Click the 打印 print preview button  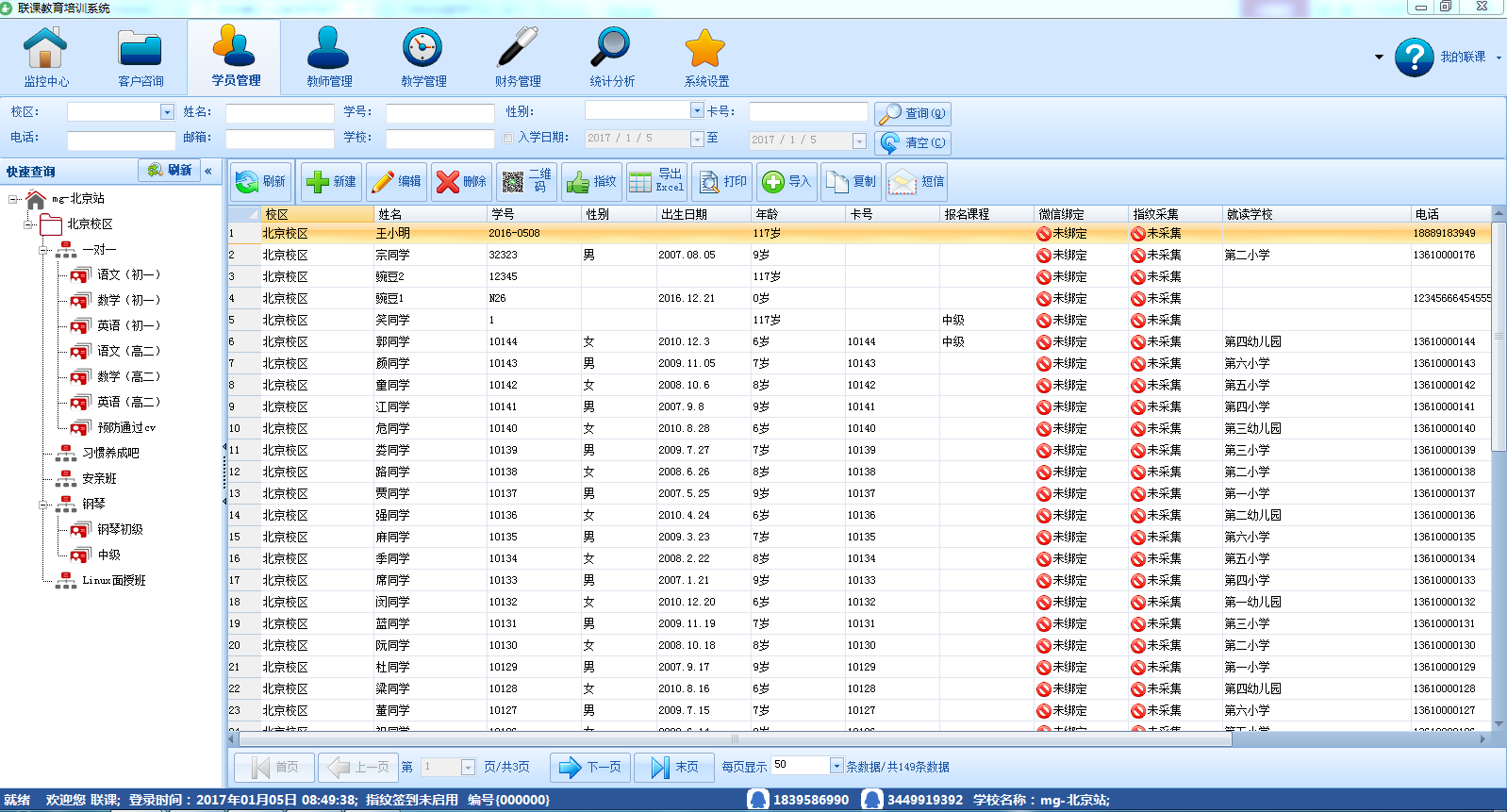[721, 181]
